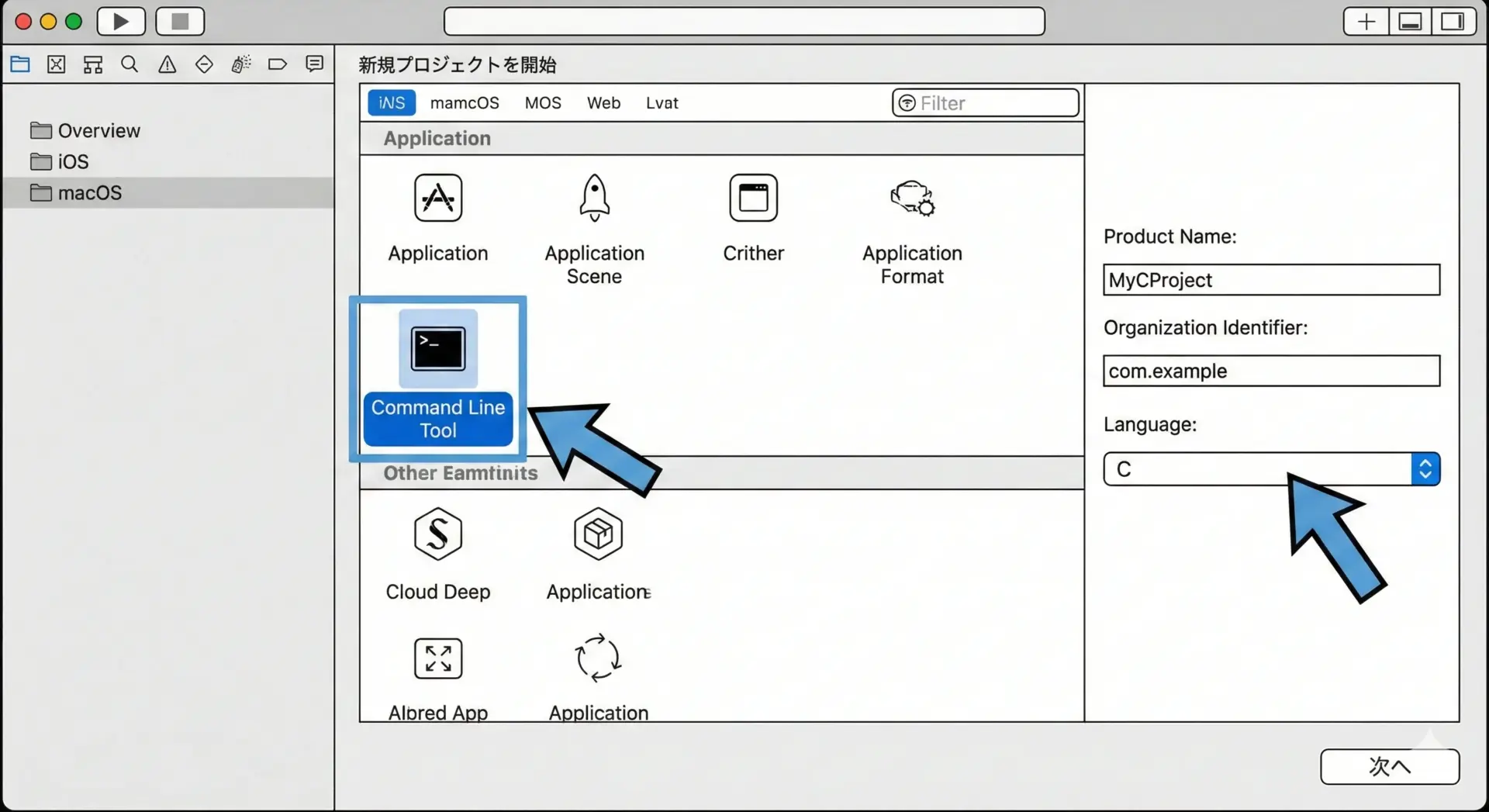Toggle the right inspector panel button
Viewport: 1489px width, 812px height.
click(x=1453, y=22)
